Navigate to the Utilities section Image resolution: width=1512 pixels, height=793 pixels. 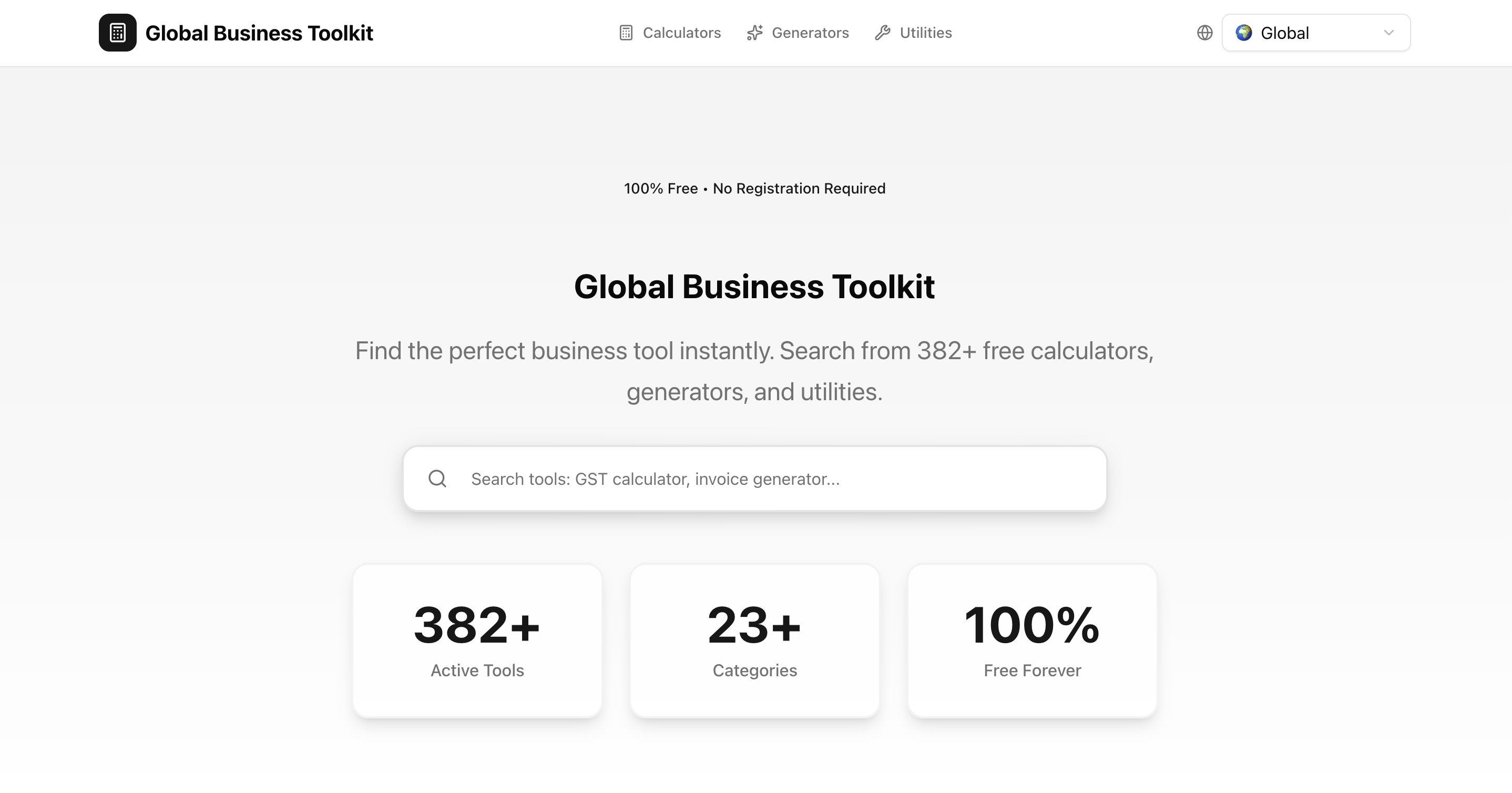tap(926, 32)
